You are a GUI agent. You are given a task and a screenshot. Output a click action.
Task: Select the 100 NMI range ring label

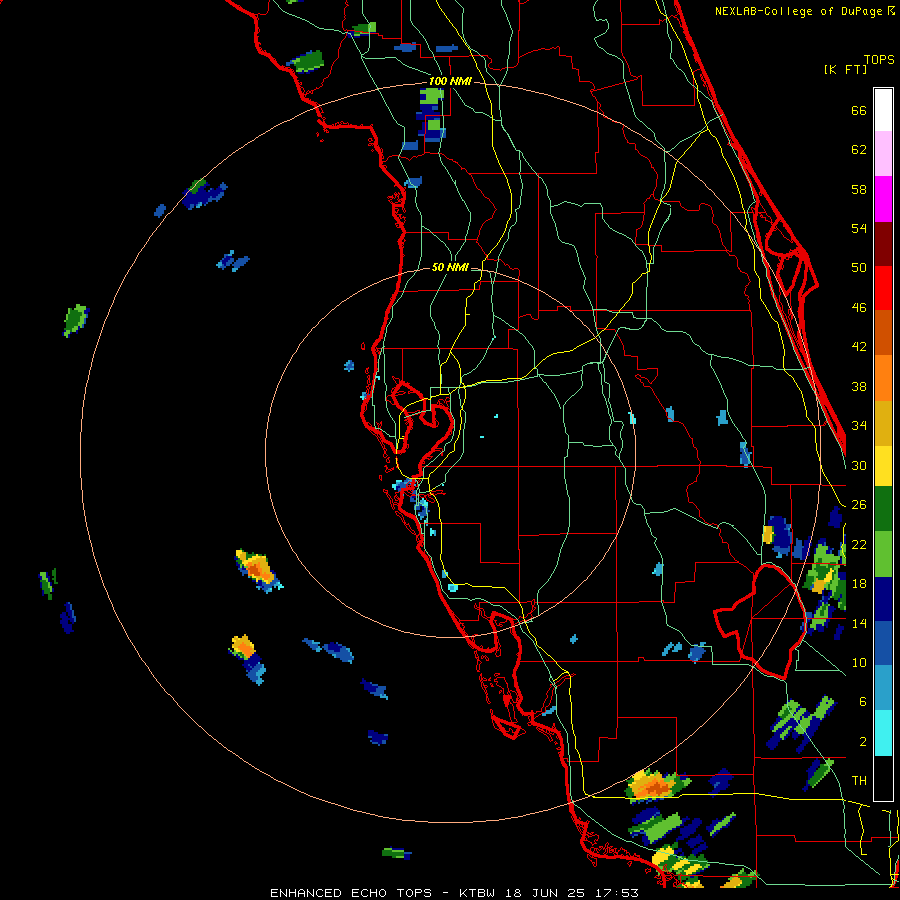point(450,81)
